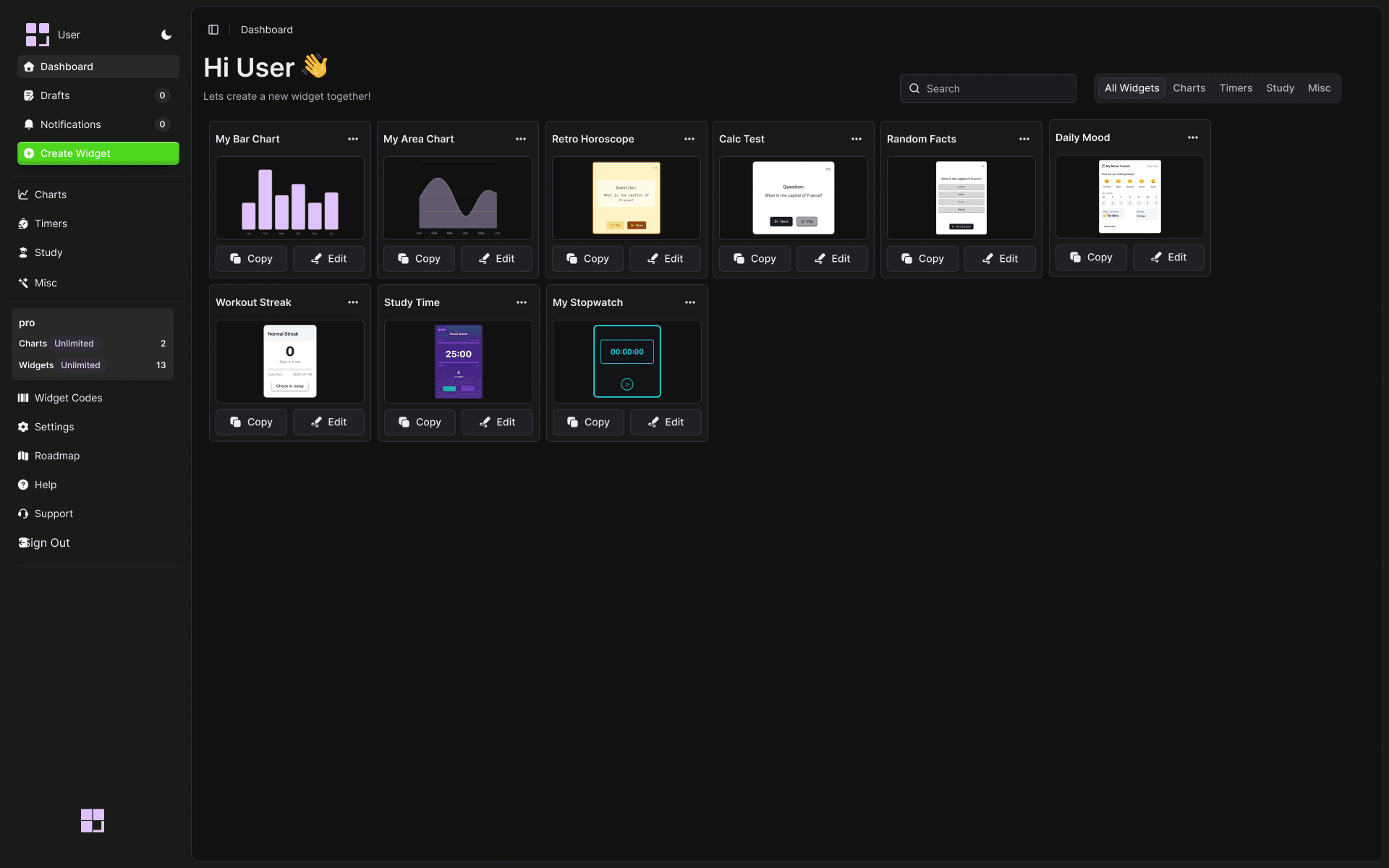
Task: Open Timers section in sidebar
Action: pos(51,224)
